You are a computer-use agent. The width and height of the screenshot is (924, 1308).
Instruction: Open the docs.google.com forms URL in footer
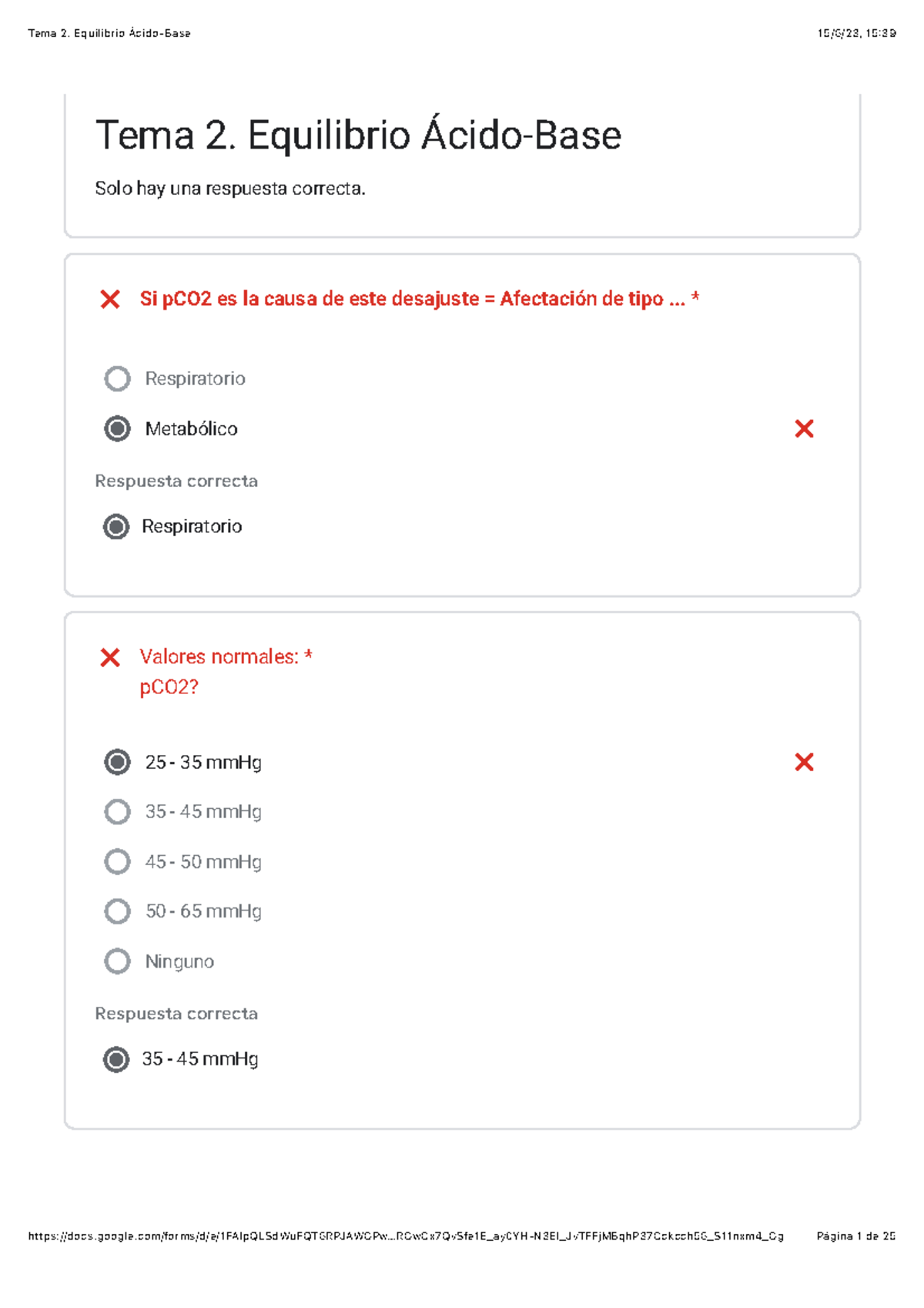click(x=406, y=1236)
